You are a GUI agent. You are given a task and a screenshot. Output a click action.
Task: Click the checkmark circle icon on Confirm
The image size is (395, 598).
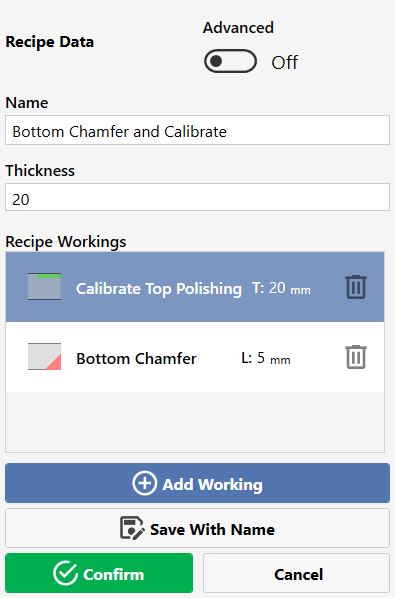click(x=65, y=573)
